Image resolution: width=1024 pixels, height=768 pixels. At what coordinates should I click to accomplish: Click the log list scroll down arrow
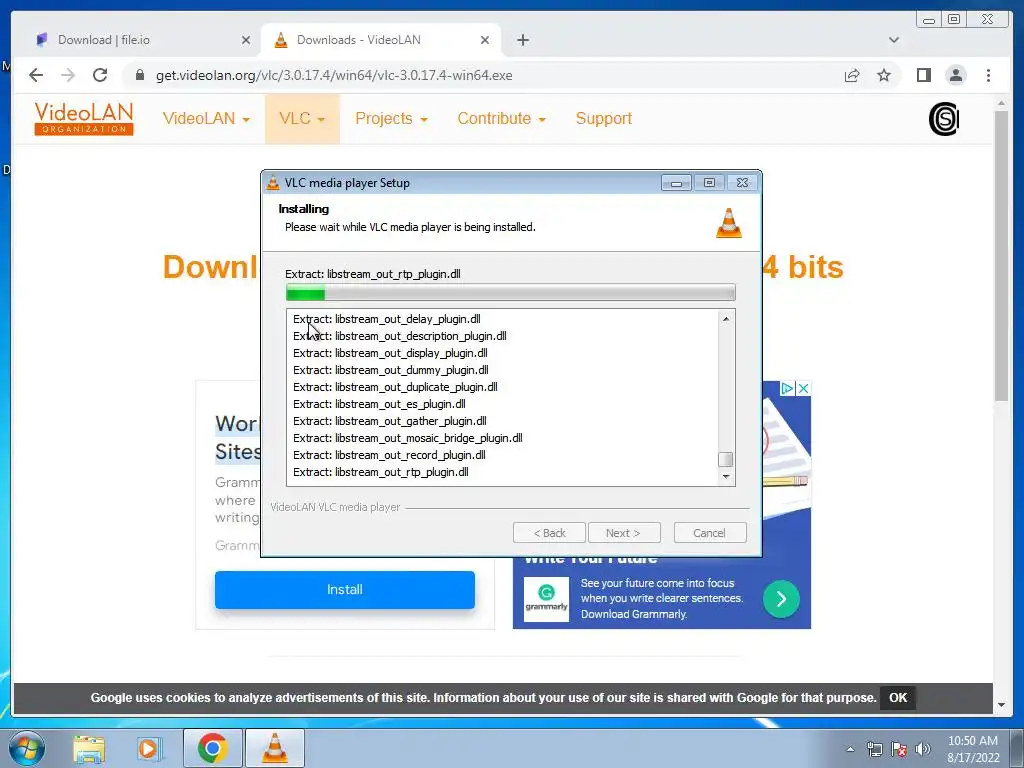point(726,477)
